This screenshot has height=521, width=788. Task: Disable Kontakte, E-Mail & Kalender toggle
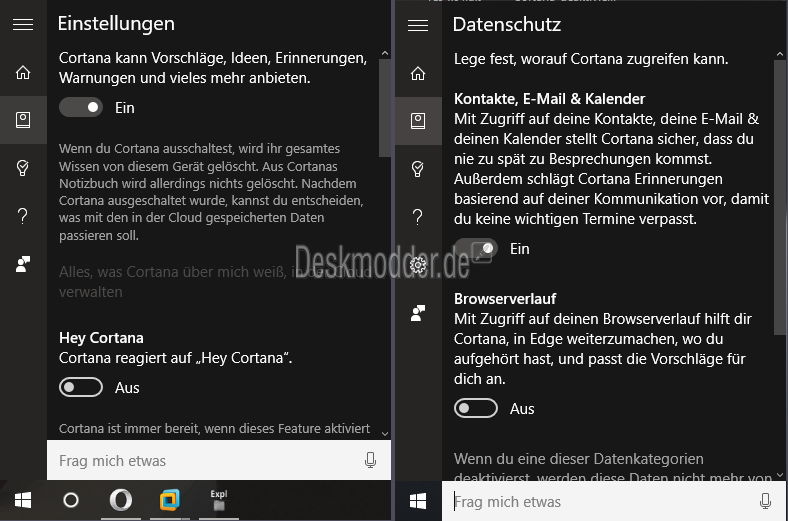(x=476, y=248)
